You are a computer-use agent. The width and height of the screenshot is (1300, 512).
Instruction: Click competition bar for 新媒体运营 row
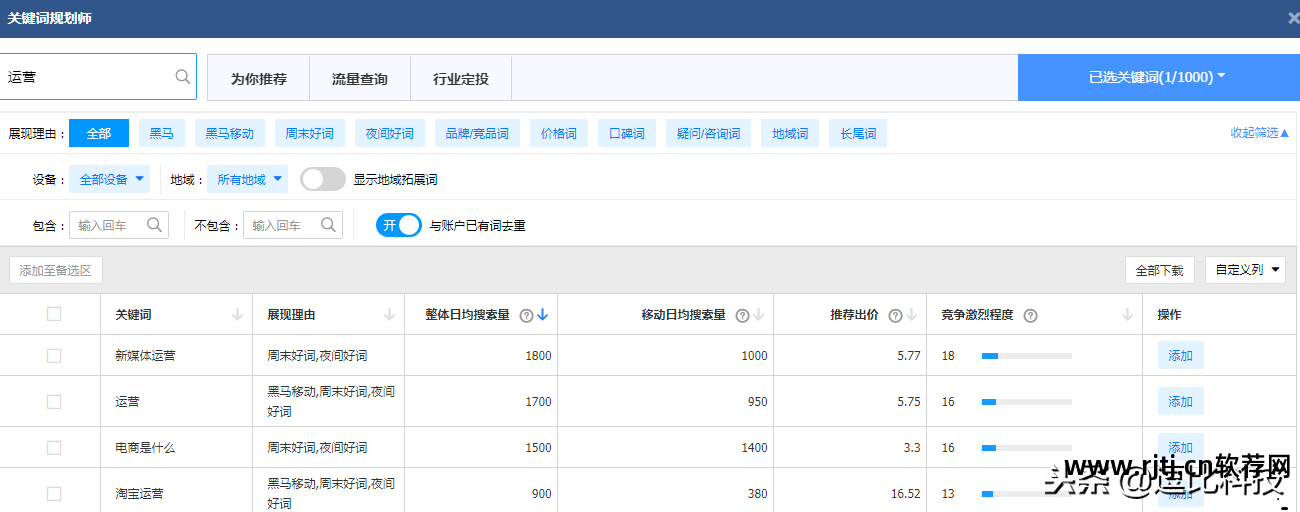pos(1027,355)
